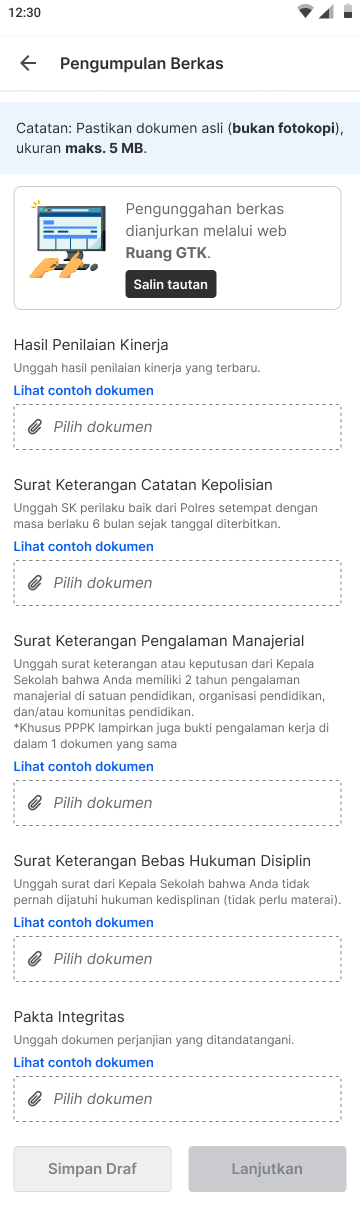
Task: Tap paperclip icon for Hasil Penilaian Kinerja
Action: (35, 427)
